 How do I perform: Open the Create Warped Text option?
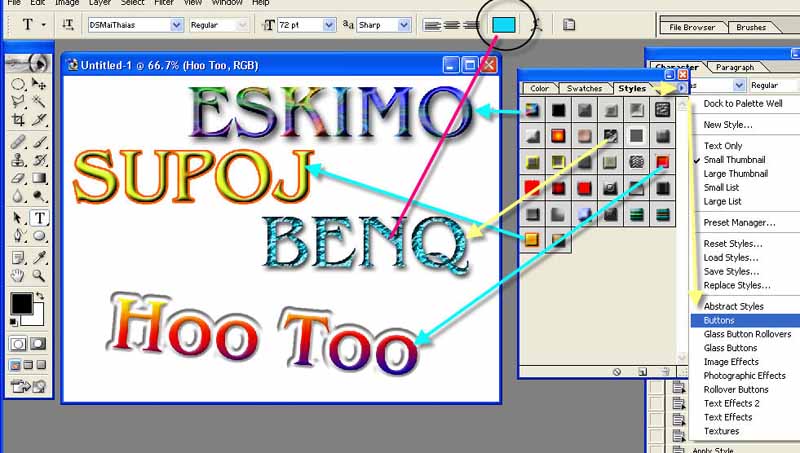point(536,24)
